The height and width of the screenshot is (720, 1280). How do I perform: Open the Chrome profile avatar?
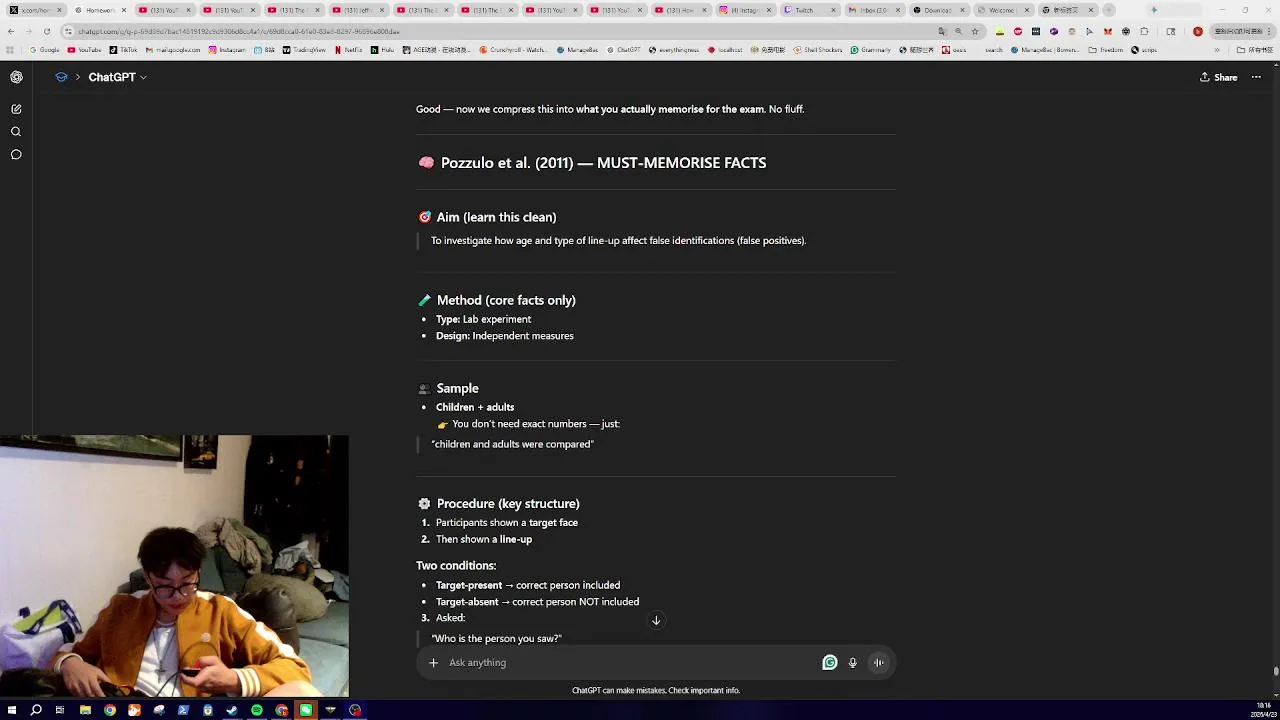click(1198, 31)
